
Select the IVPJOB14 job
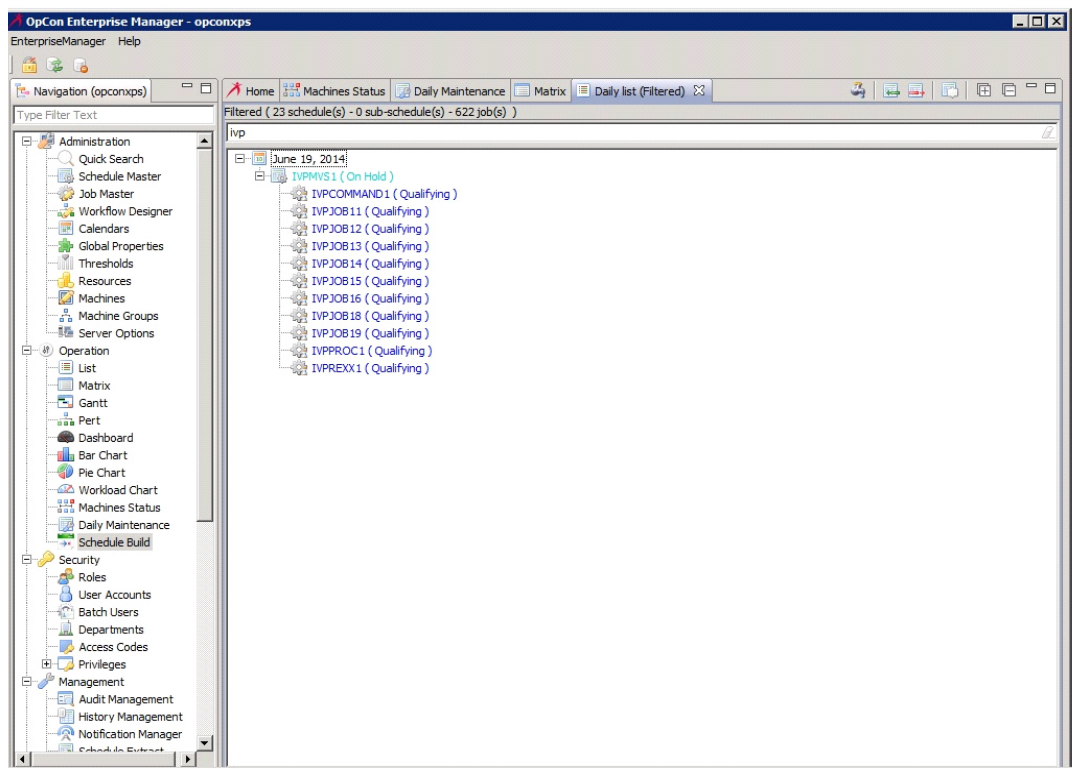coord(370,264)
